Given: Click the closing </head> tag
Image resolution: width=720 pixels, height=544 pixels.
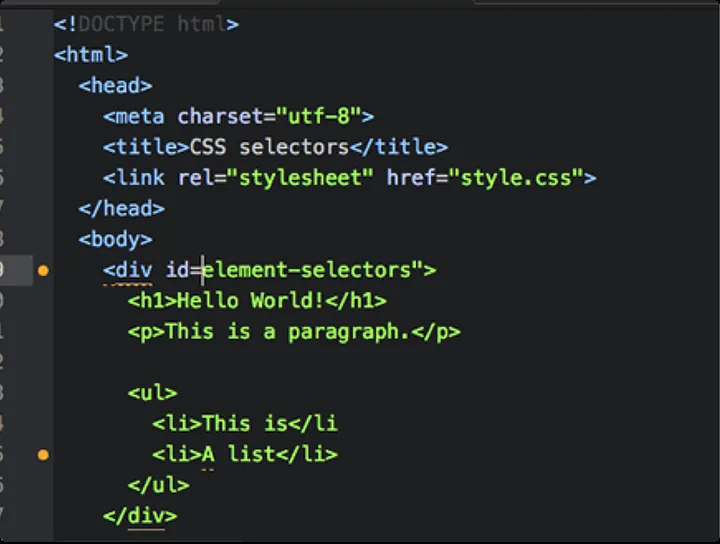Looking at the screenshot, I should click(x=121, y=208).
